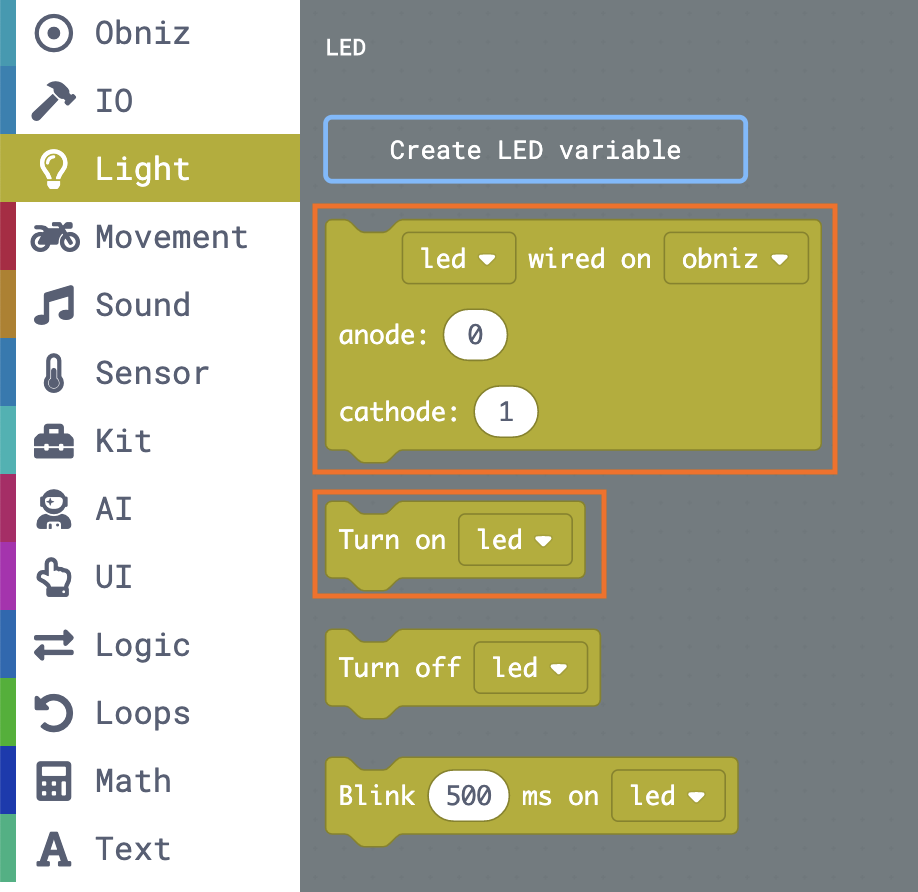Select the AI robot icon
This screenshot has height=892, width=918.
coord(54,509)
